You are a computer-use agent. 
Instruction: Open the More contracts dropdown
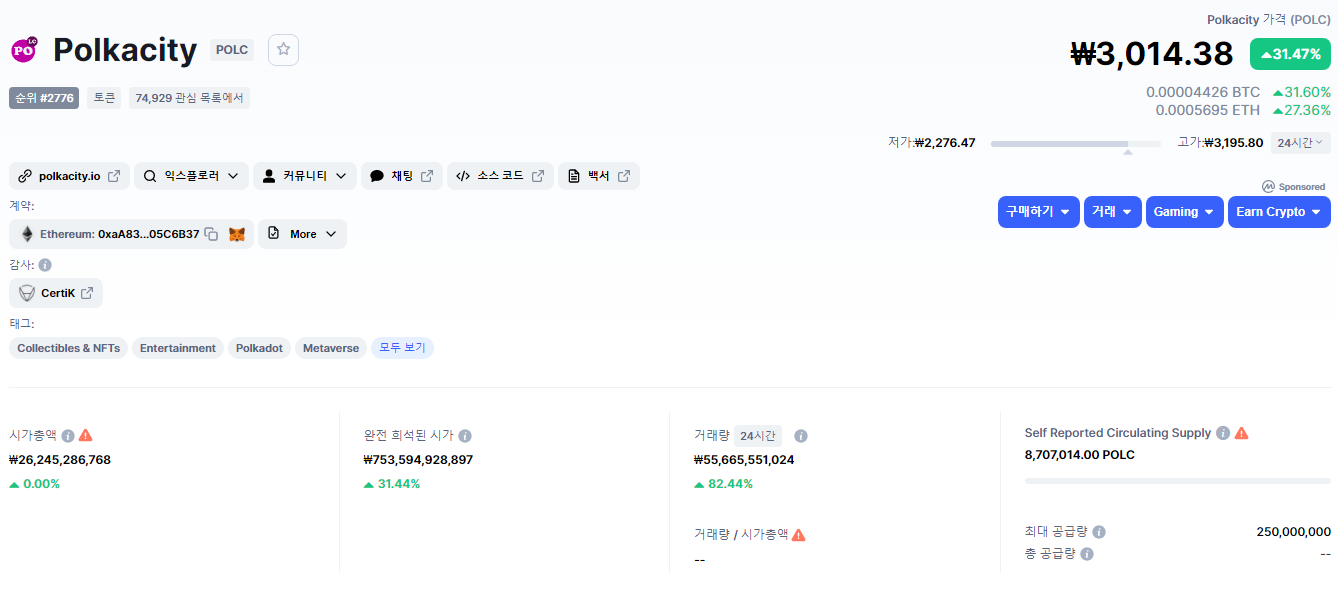(302, 234)
